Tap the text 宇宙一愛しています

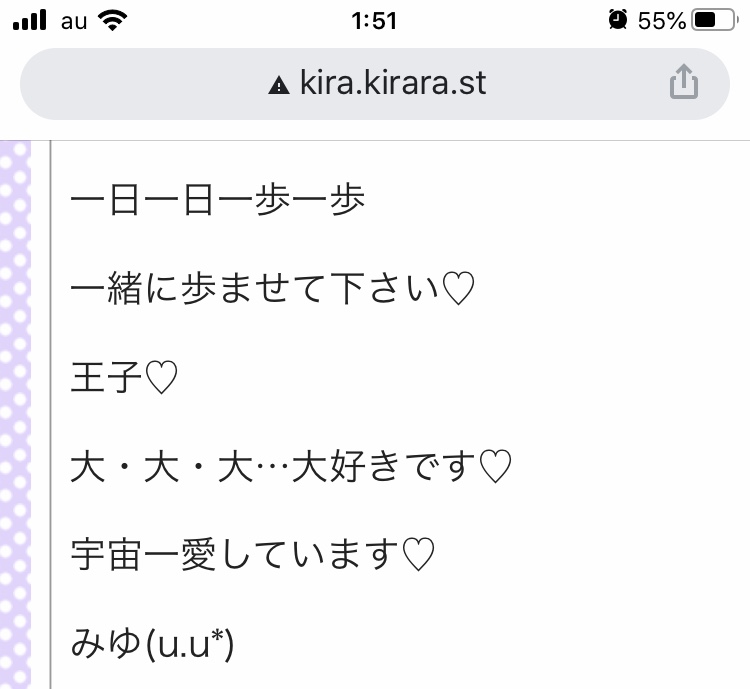[235, 554]
